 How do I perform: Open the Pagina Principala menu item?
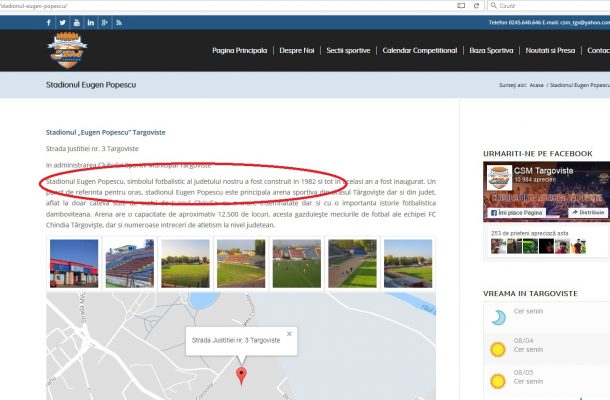pyautogui.click(x=239, y=50)
